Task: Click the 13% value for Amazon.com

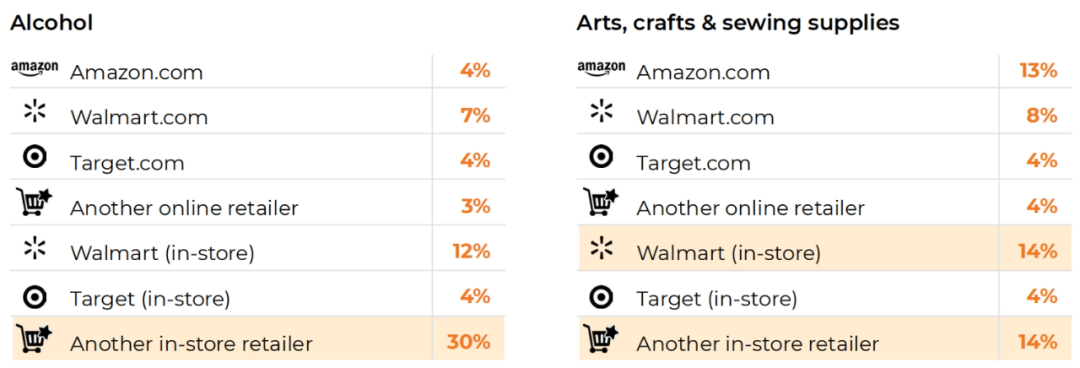Action: [1038, 70]
